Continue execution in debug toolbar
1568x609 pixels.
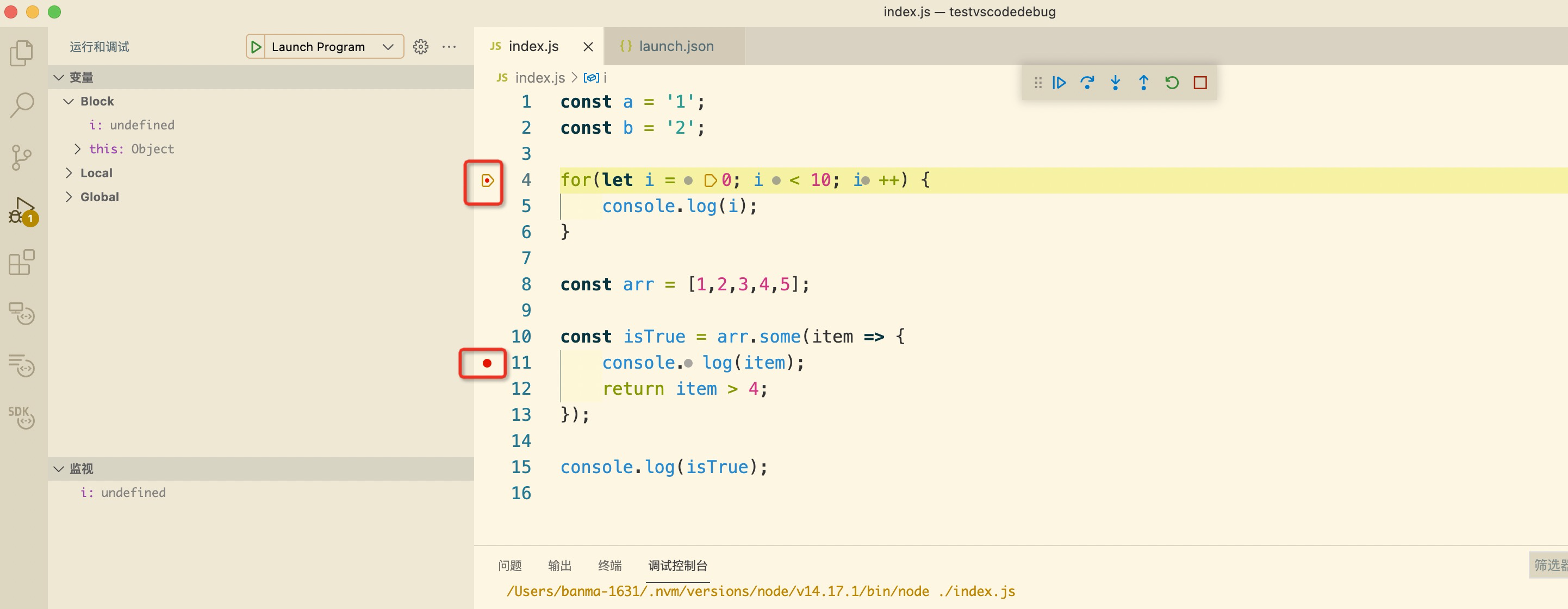tap(1059, 82)
